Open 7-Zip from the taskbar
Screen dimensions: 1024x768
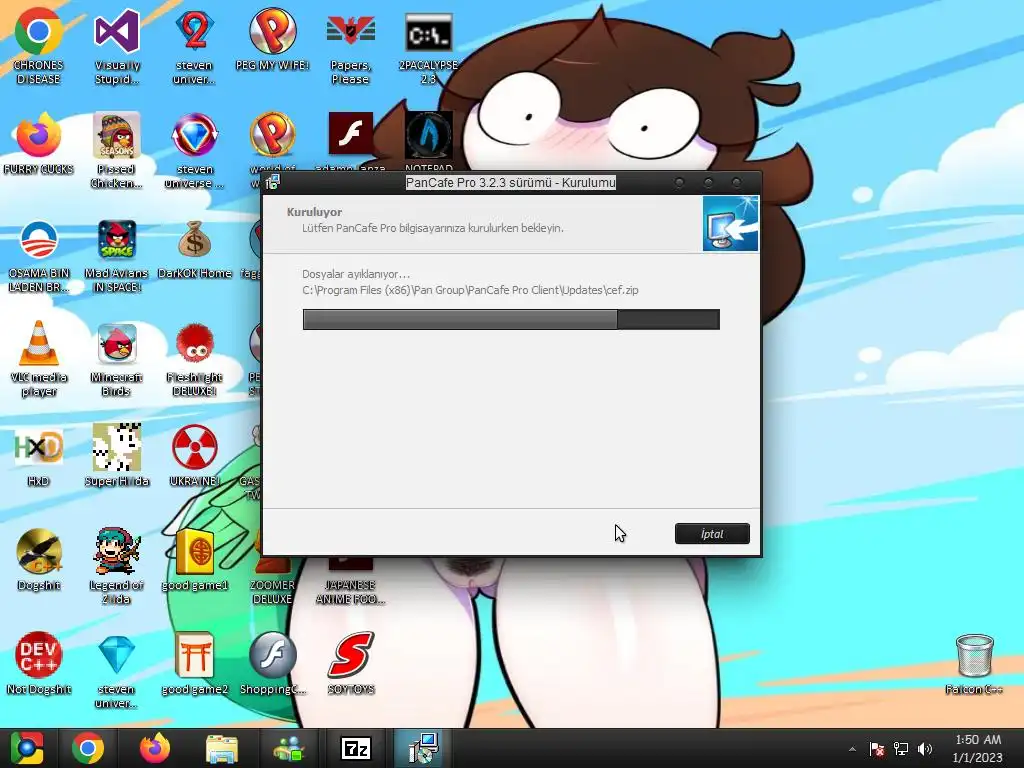(356, 748)
